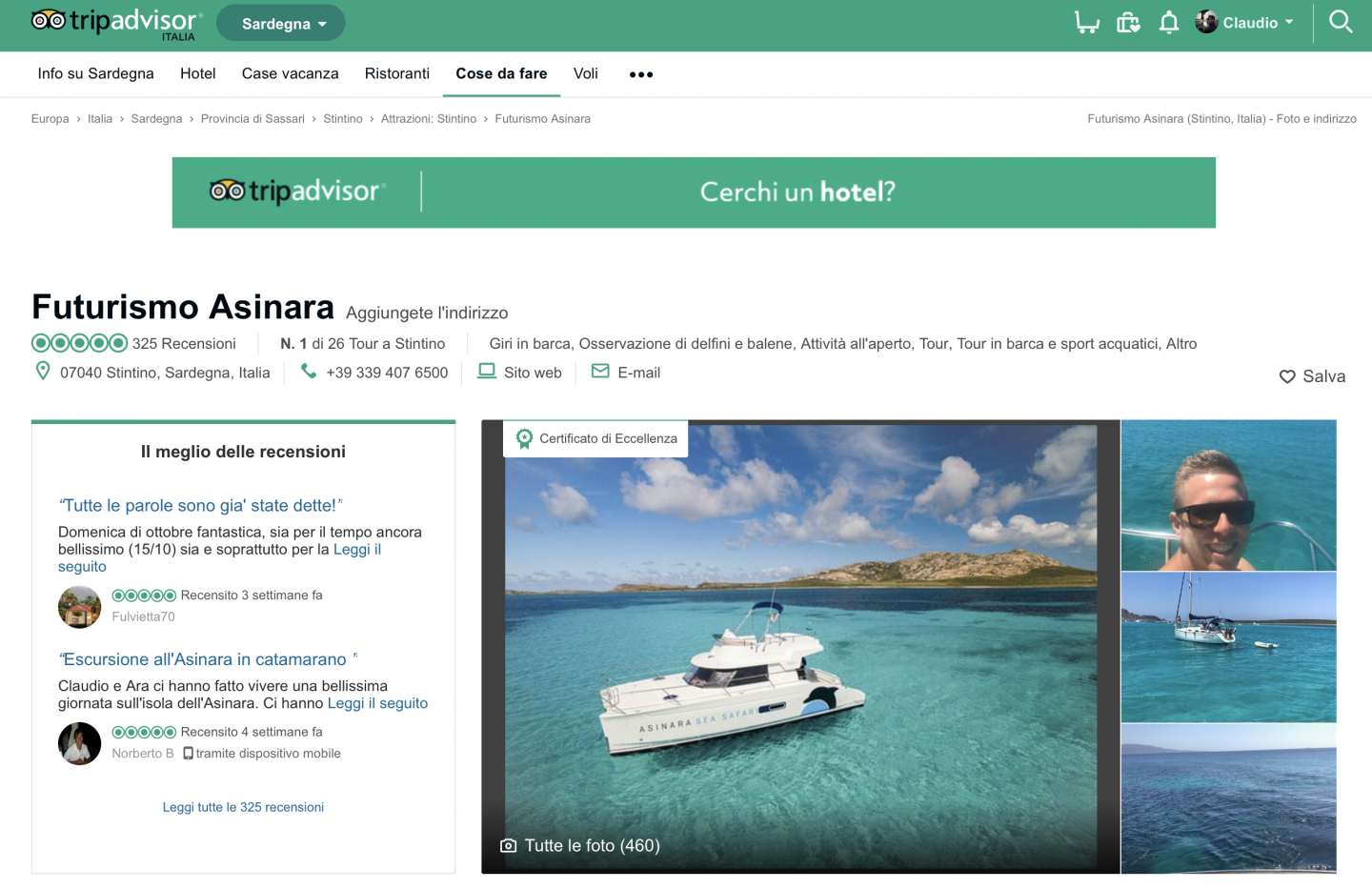1372x889 pixels.
Task: Click Leggi tutte le 325 recensioni
Action: click(x=243, y=807)
